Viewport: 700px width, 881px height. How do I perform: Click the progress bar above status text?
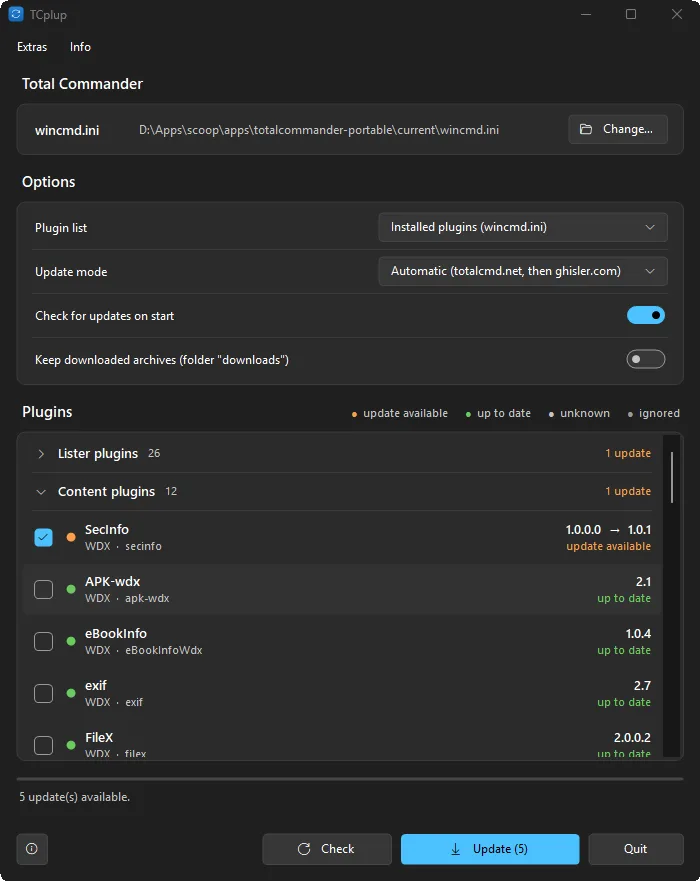[350, 779]
